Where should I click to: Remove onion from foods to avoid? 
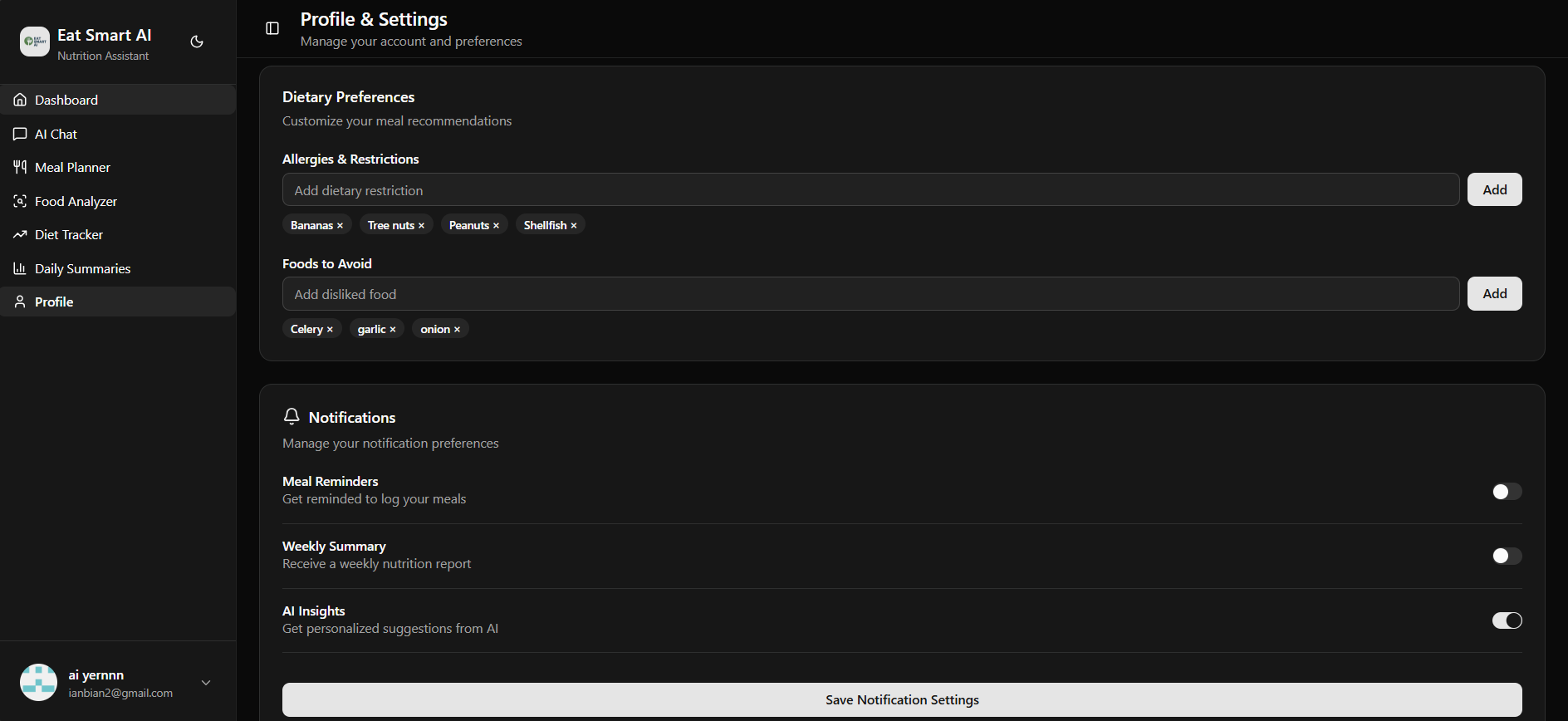click(457, 330)
